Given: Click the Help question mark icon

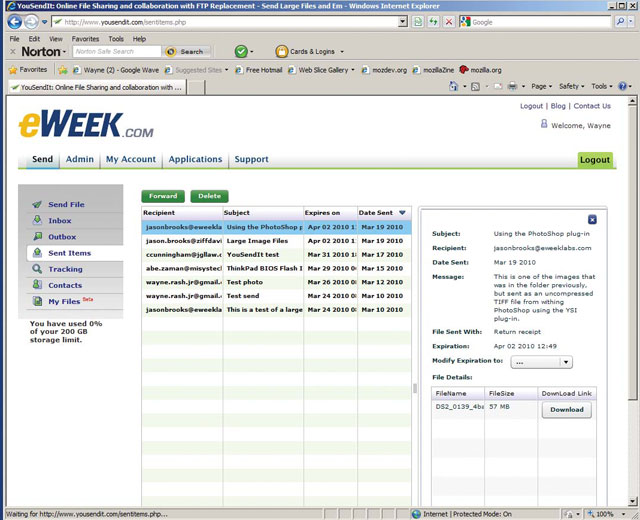Looking at the screenshot, I should tap(622, 86).
